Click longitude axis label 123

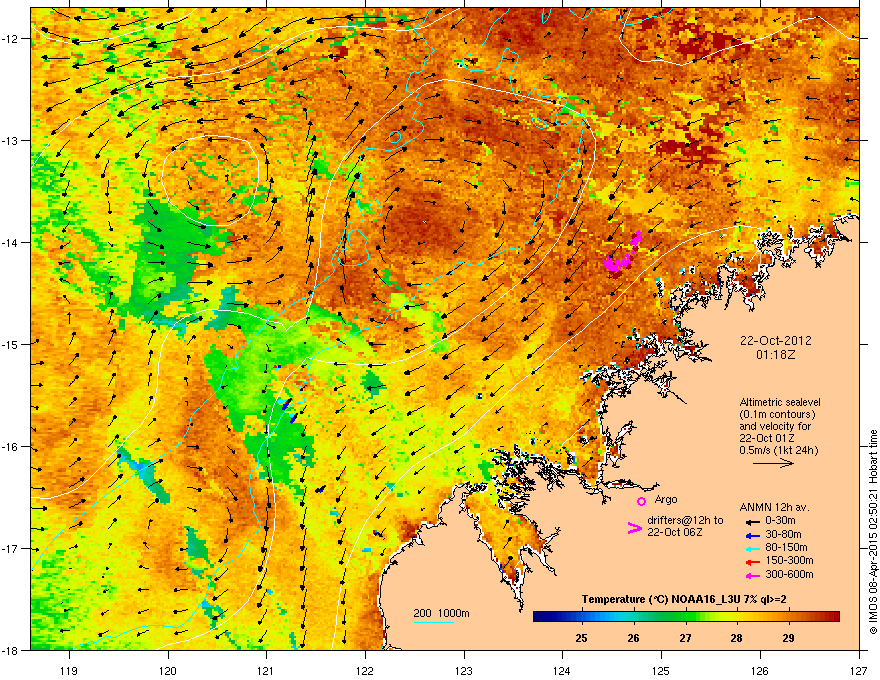(464, 670)
